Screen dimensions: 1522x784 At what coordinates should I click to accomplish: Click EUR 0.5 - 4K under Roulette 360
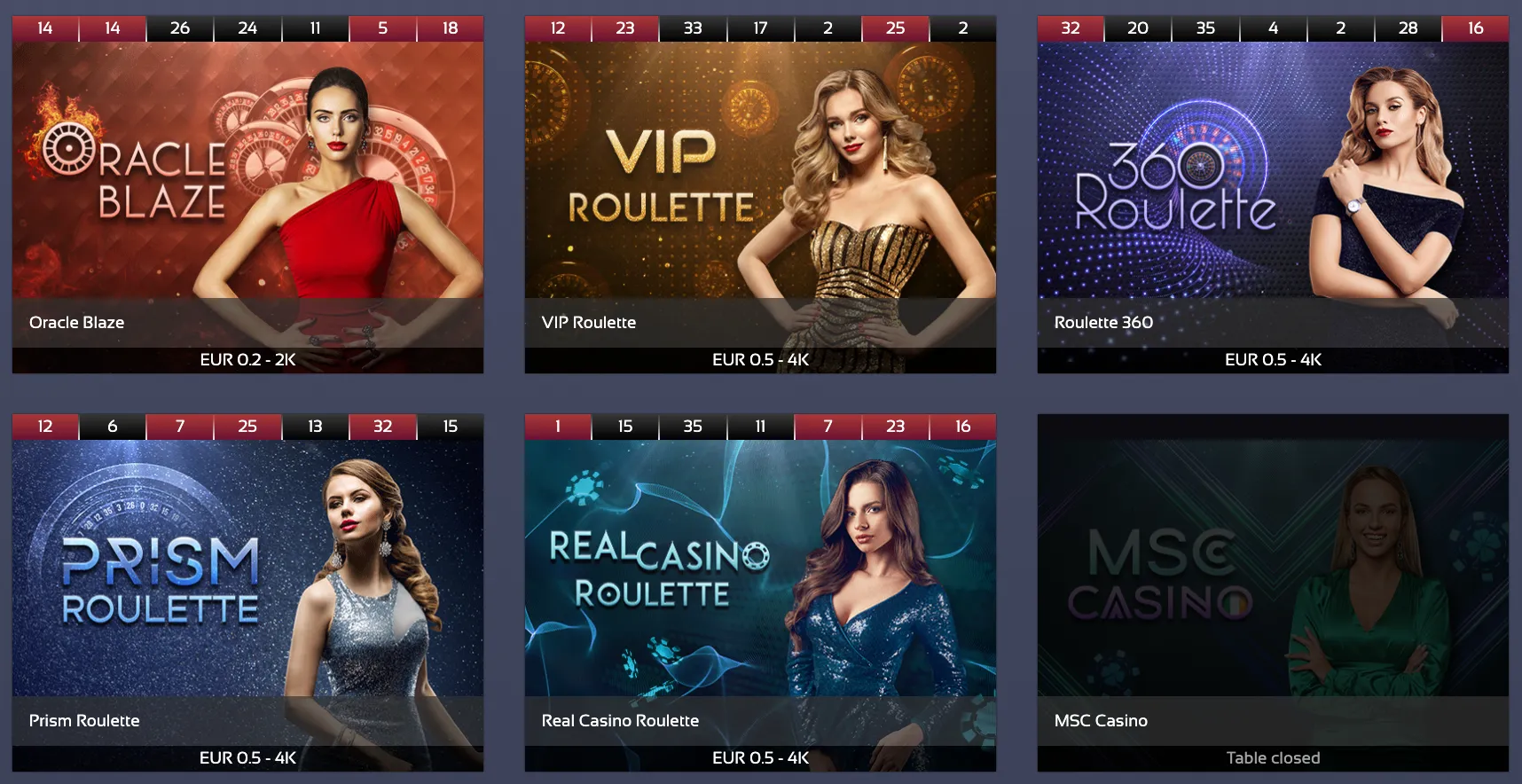[1273, 360]
